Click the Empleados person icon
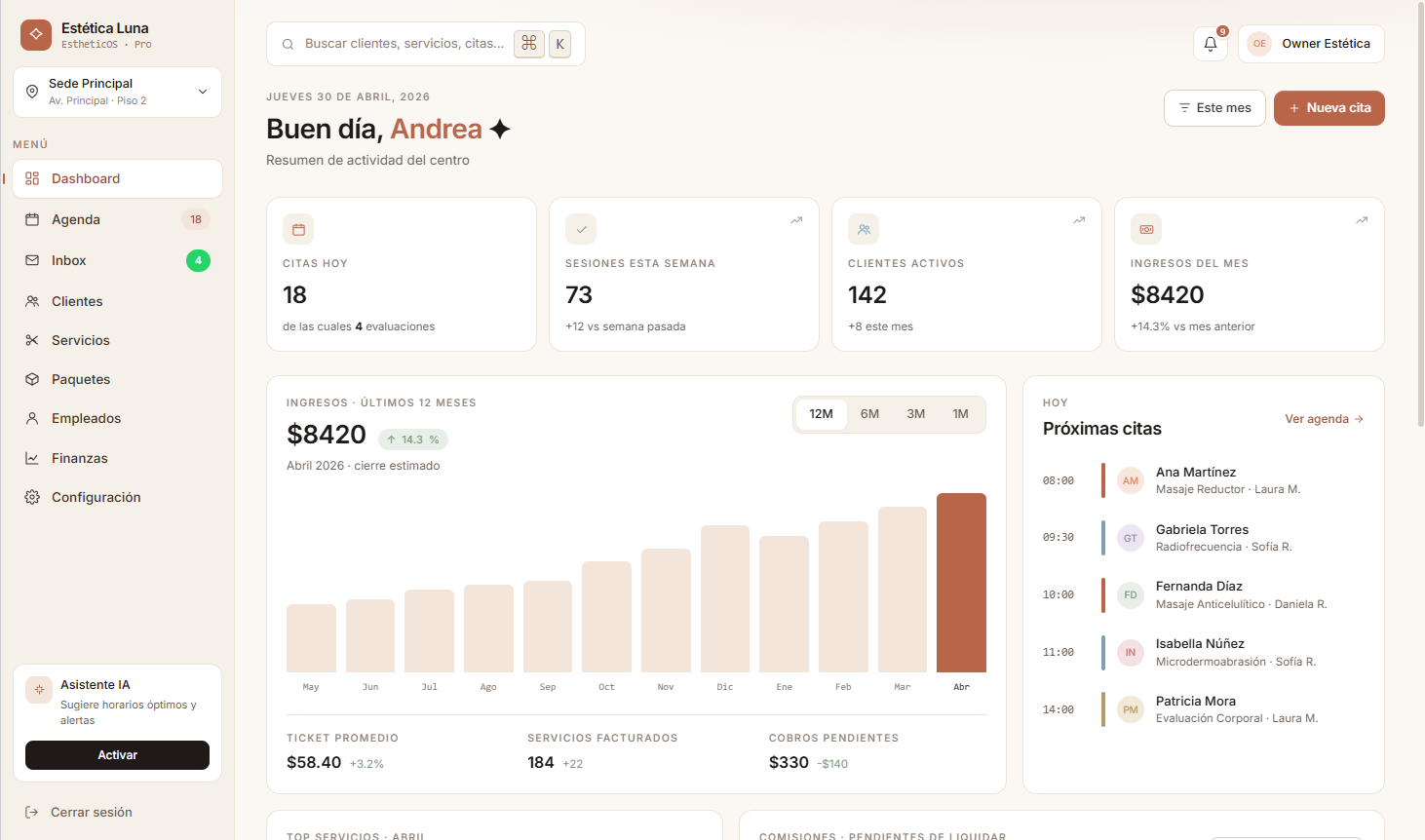The width and height of the screenshot is (1425, 840). [x=32, y=418]
